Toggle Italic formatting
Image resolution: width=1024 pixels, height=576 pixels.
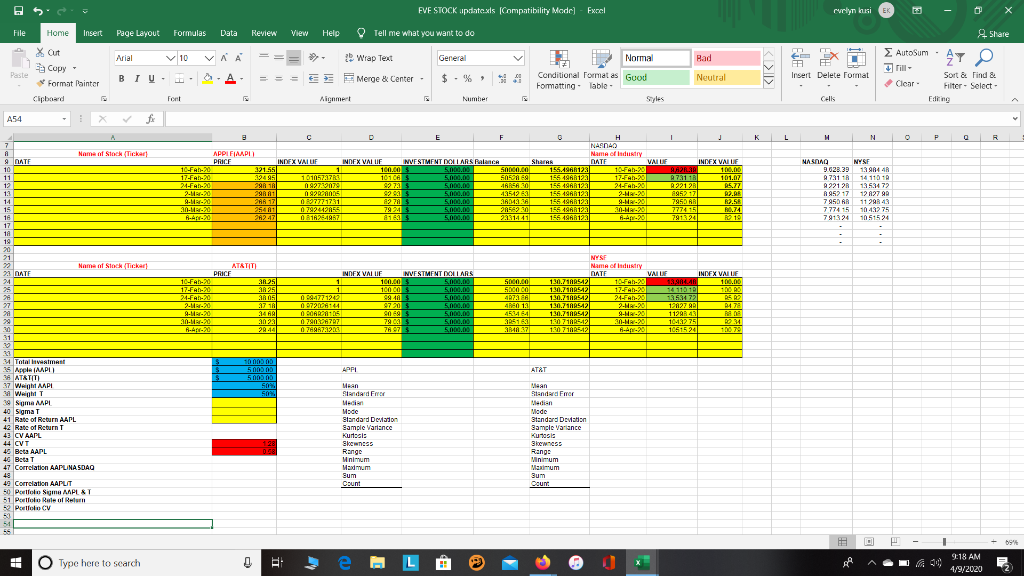coord(136,79)
